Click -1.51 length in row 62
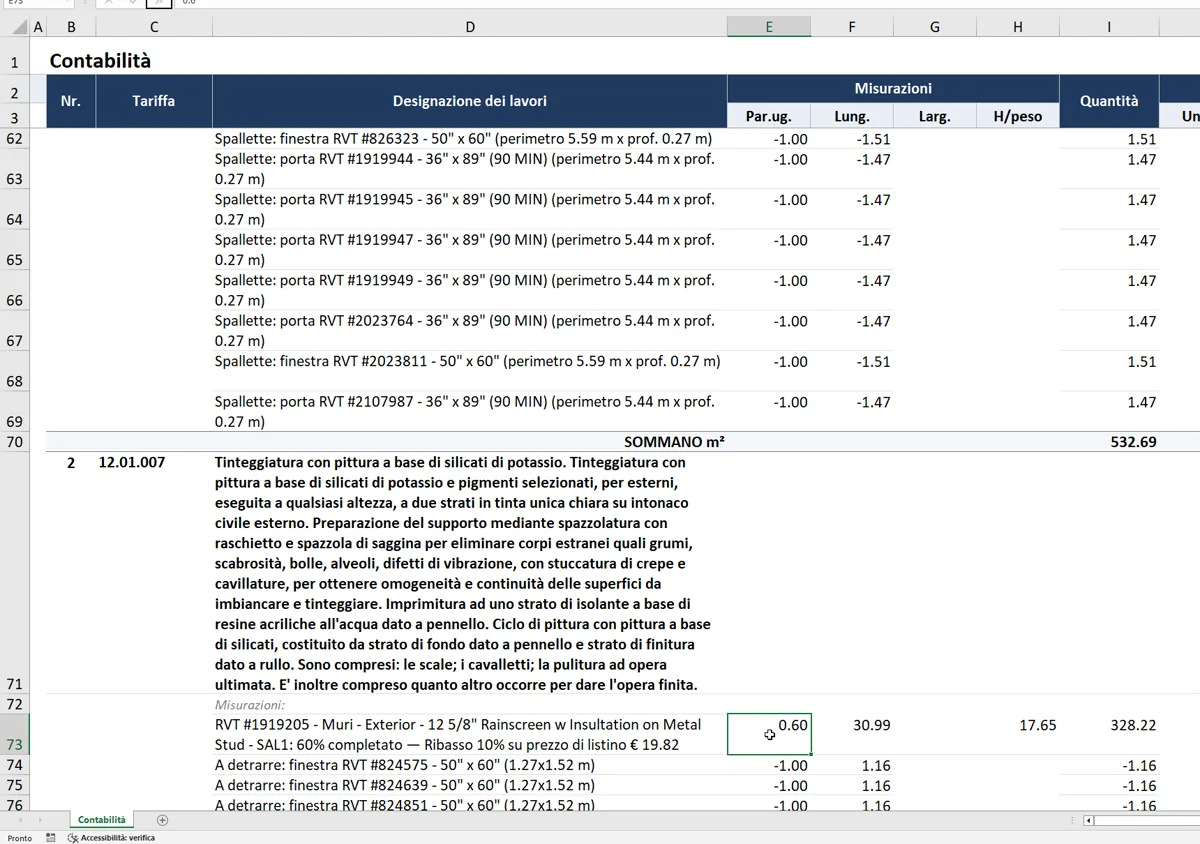The image size is (1200, 844). [x=873, y=139]
